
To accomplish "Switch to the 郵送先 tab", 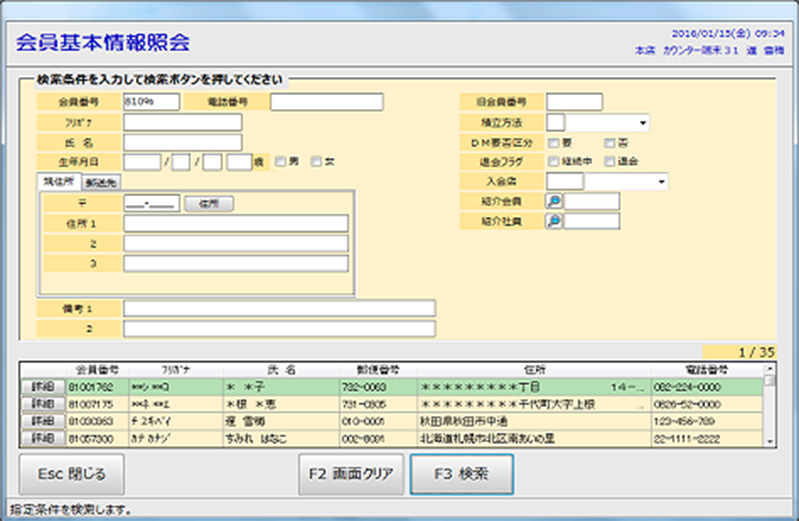I will tap(101, 183).
